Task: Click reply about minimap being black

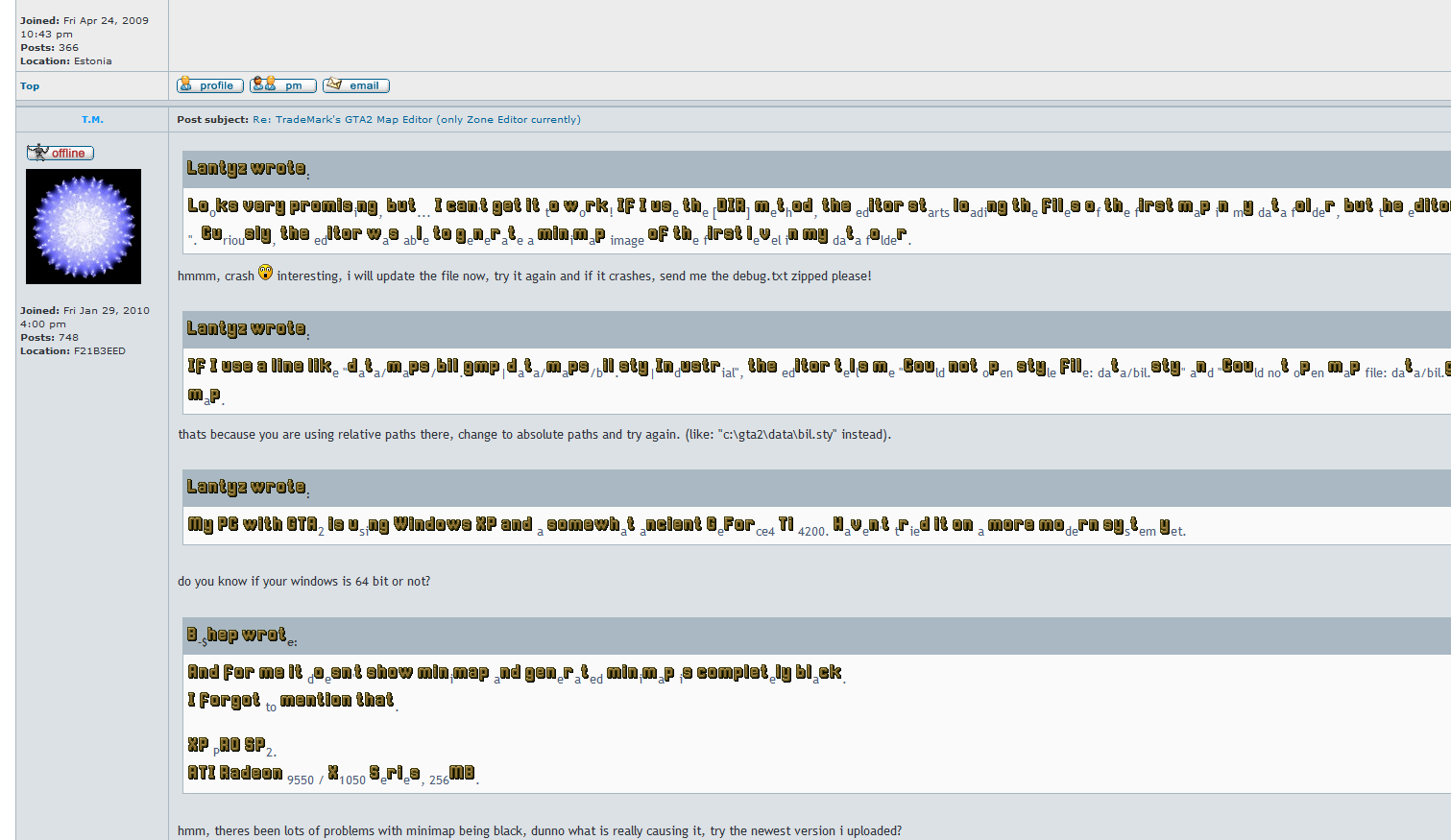Action: pos(539,831)
